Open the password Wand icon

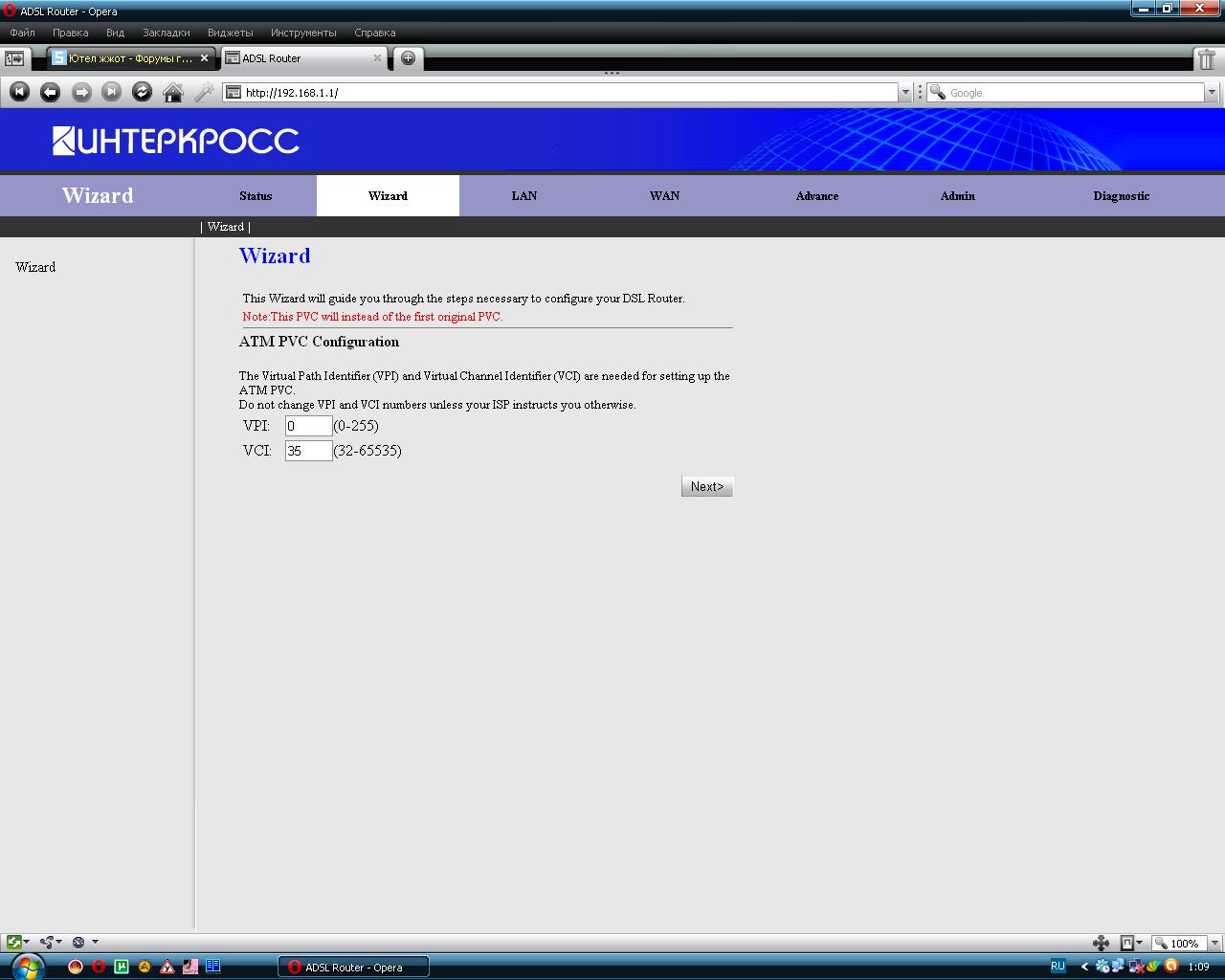204,92
